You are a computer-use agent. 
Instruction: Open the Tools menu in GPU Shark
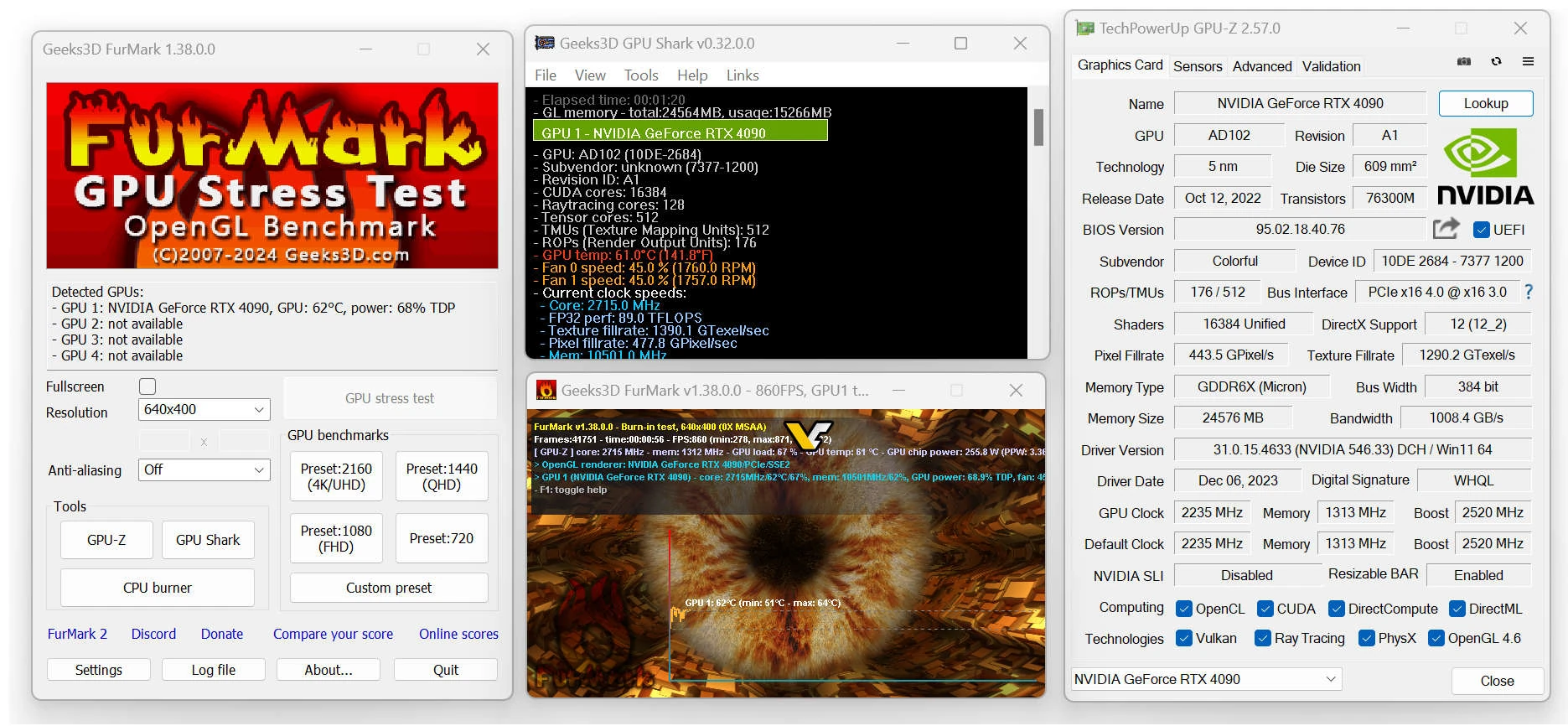pyautogui.click(x=641, y=75)
